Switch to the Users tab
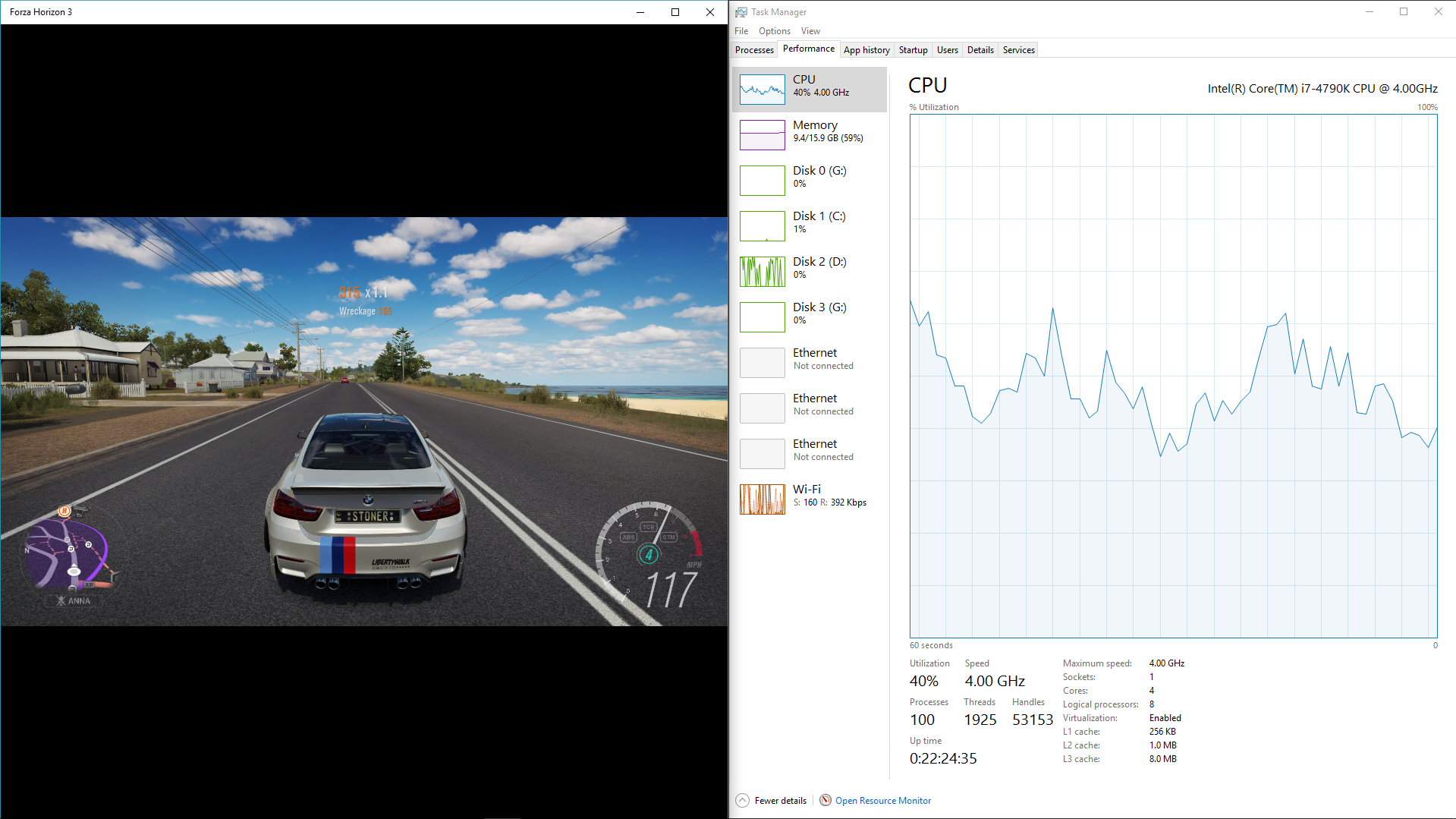Image resolution: width=1456 pixels, height=819 pixels. [x=947, y=50]
